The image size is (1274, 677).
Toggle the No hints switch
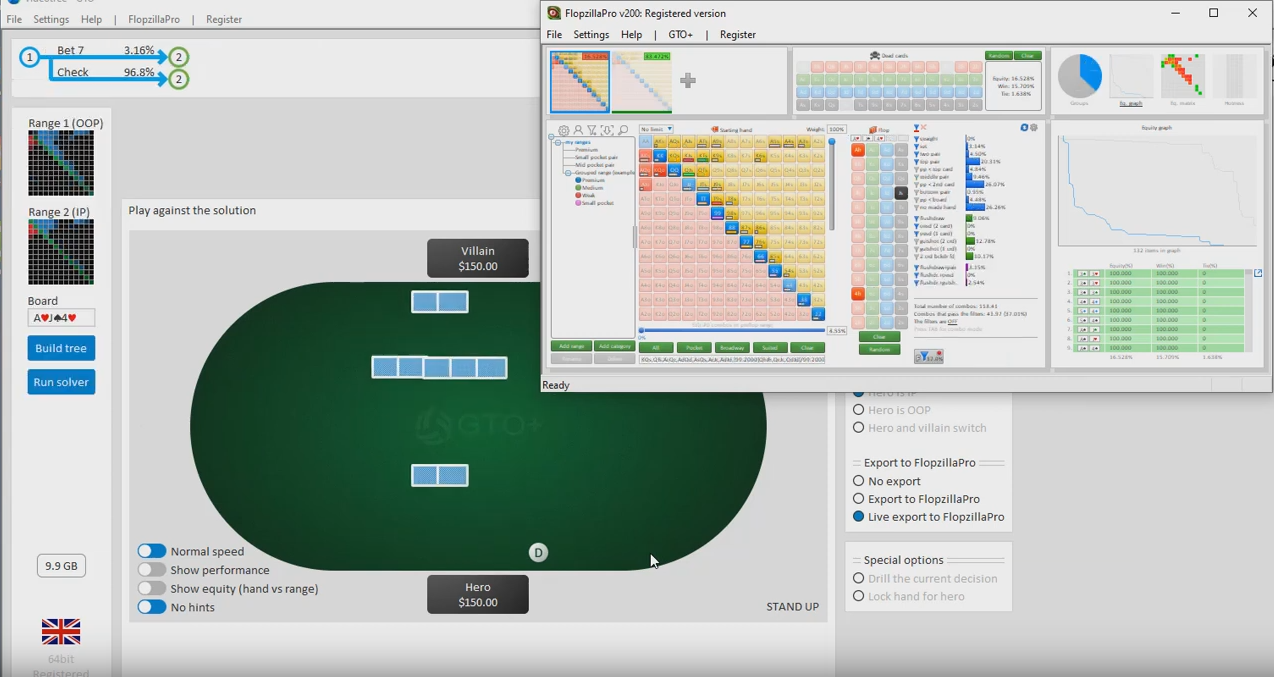(152, 607)
